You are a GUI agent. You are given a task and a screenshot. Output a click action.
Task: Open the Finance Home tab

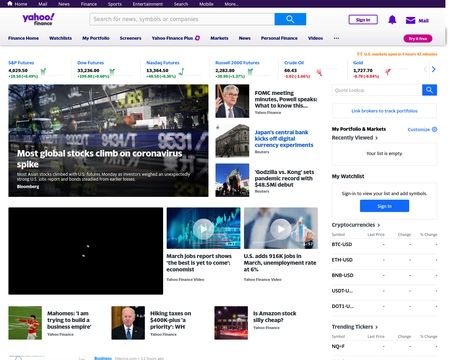pos(23,38)
